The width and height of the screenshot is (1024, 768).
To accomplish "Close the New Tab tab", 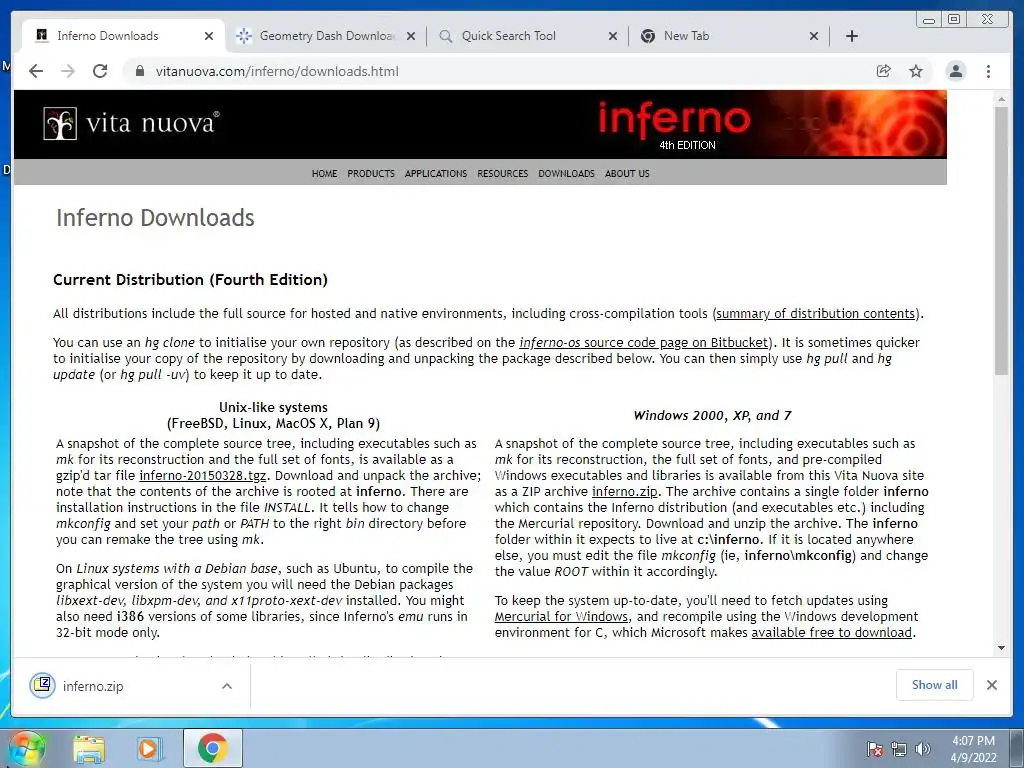I will (814, 36).
